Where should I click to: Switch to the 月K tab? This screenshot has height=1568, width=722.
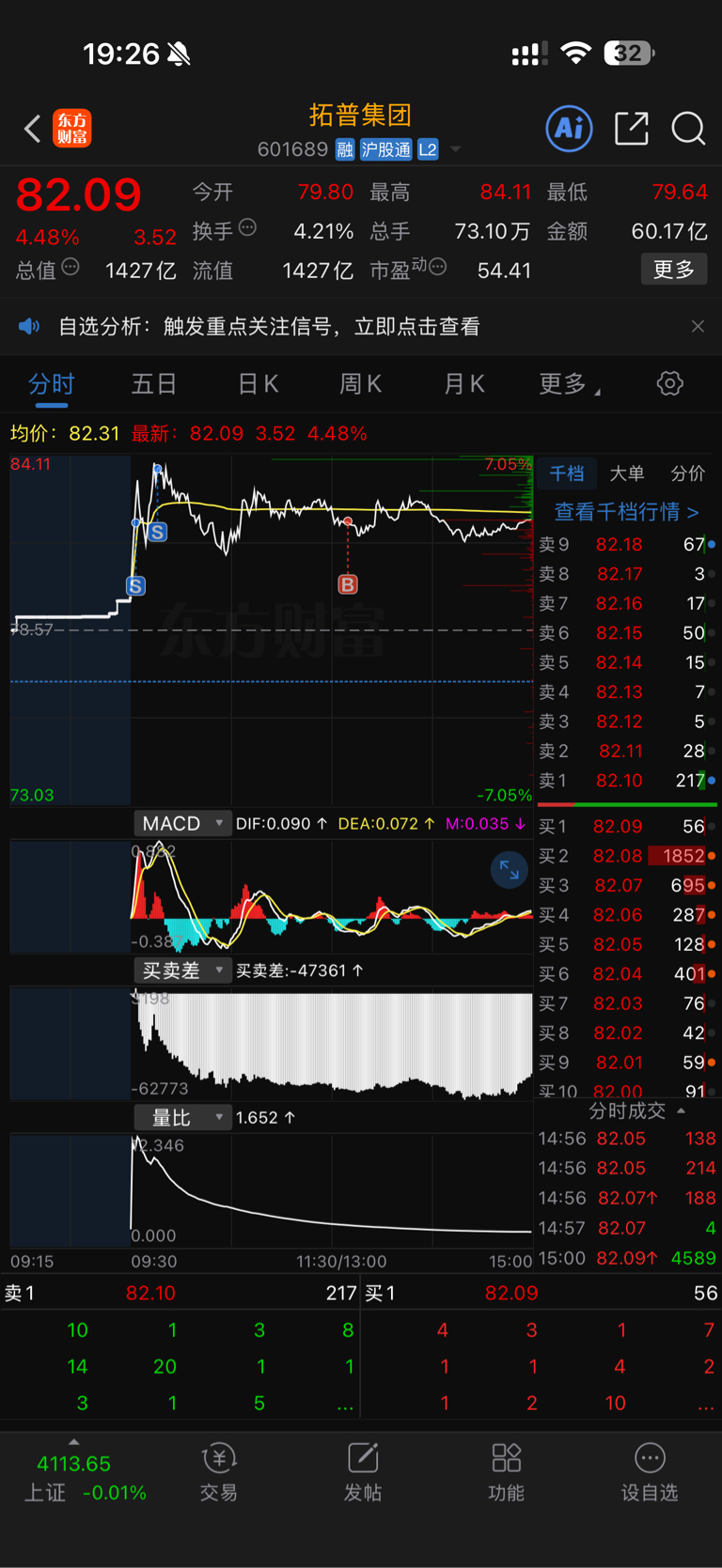click(x=463, y=384)
